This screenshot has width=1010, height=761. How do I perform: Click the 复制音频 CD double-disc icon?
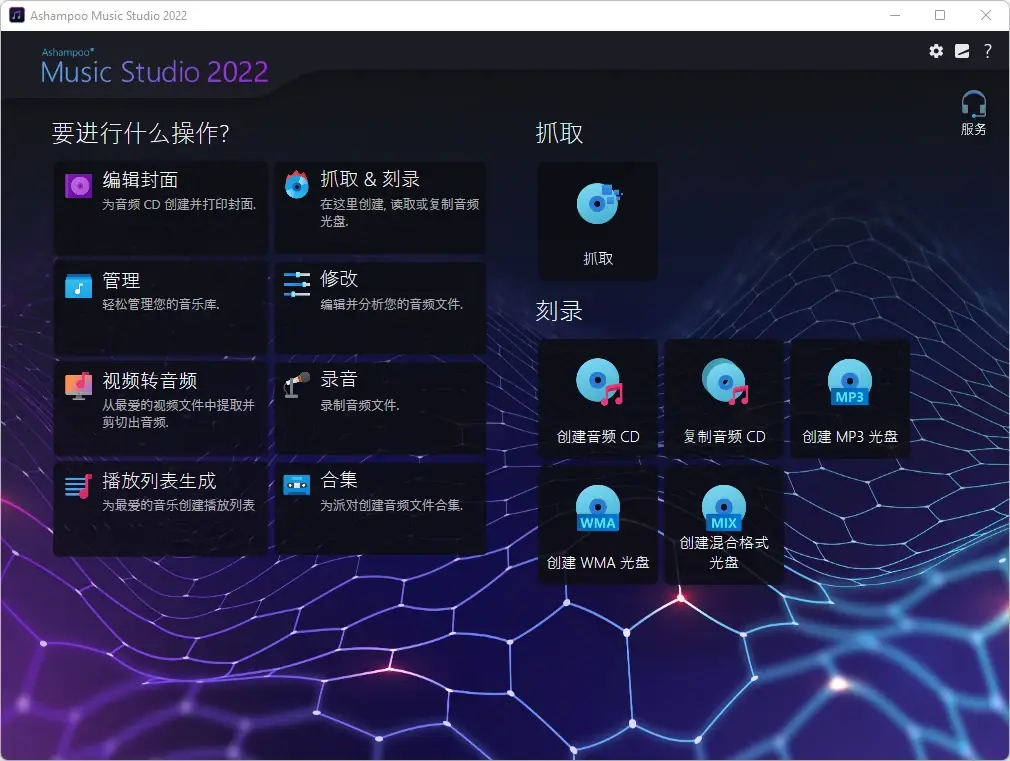coord(725,381)
